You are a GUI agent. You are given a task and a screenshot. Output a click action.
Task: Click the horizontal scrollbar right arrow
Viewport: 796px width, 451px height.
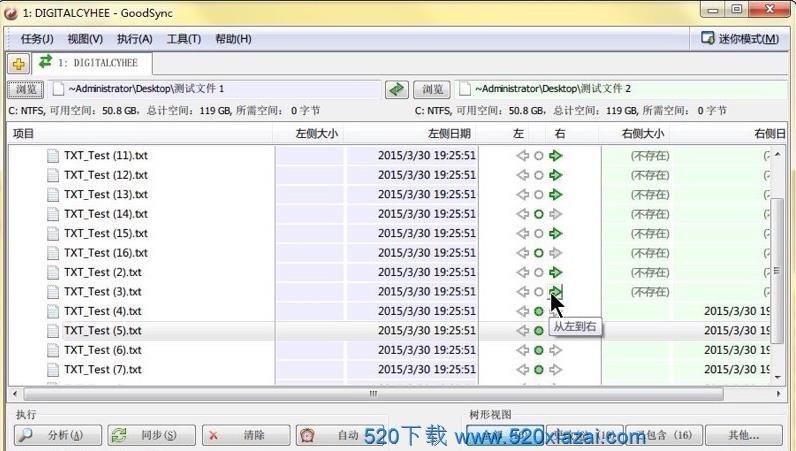click(779, 394)
